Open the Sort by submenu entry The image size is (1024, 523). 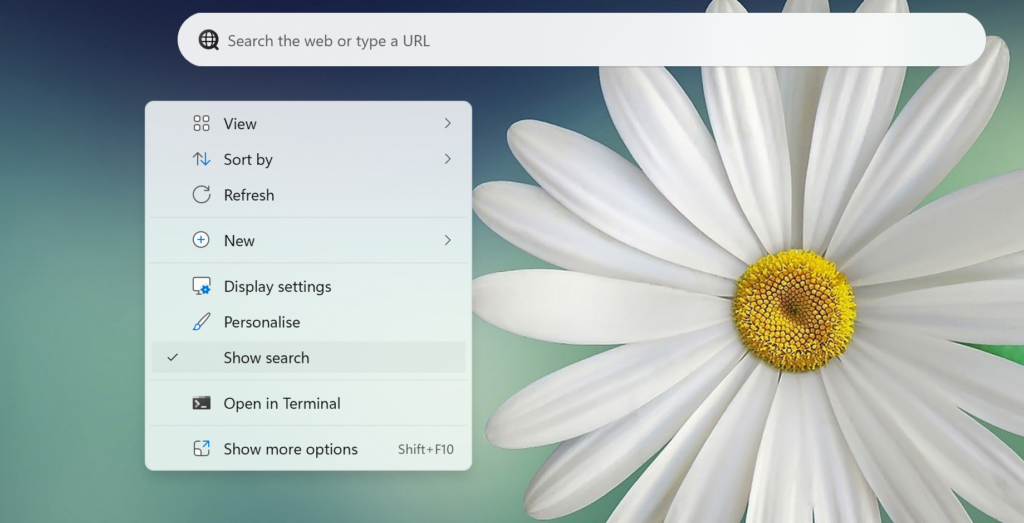tap(308, 159)
